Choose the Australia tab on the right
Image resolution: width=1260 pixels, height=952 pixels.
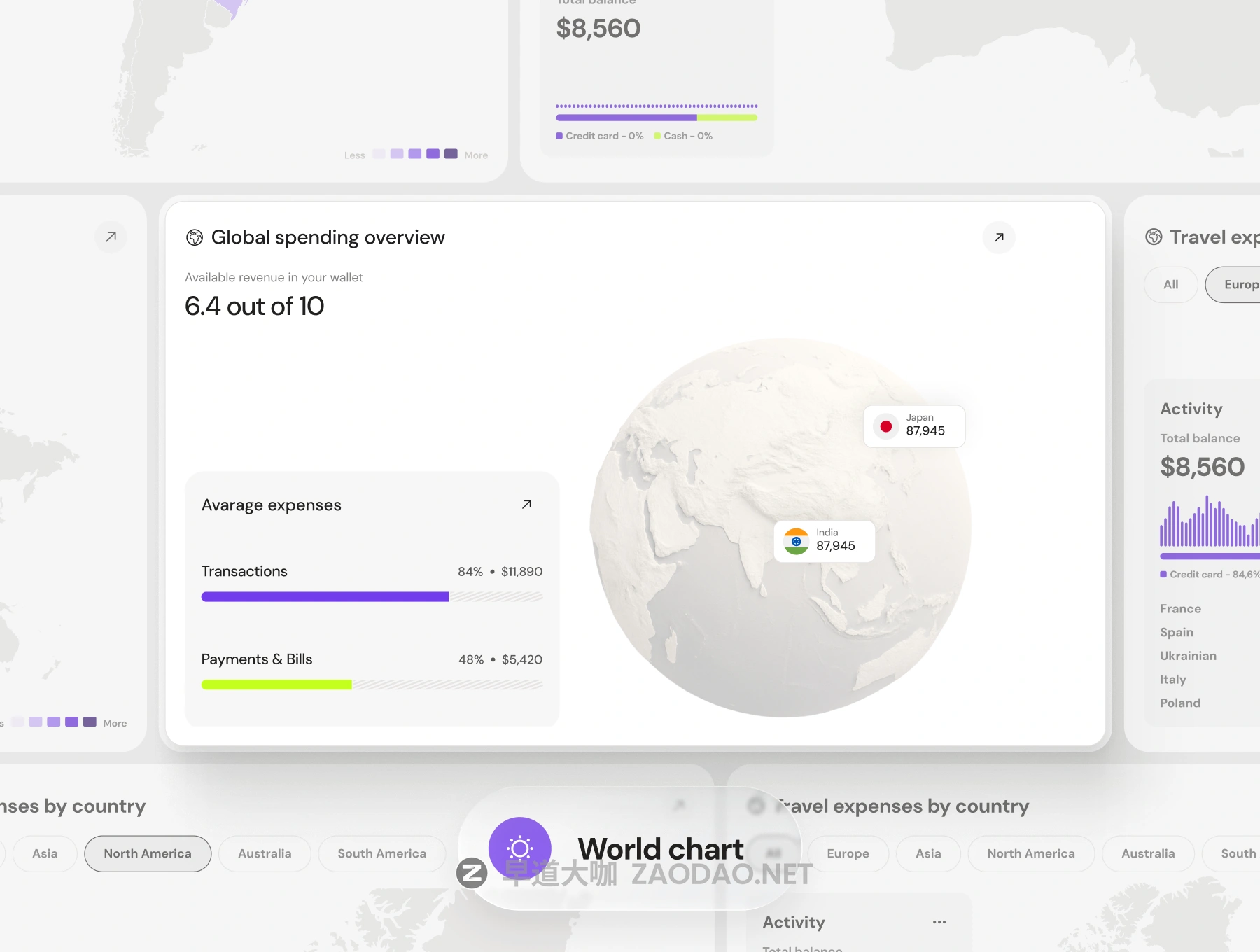pos(1148,853)
